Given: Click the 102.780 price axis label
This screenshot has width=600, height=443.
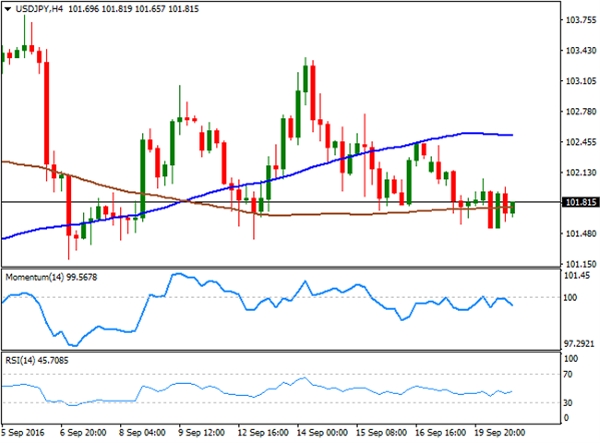Looking at the screenshot, I should [581, 111].
